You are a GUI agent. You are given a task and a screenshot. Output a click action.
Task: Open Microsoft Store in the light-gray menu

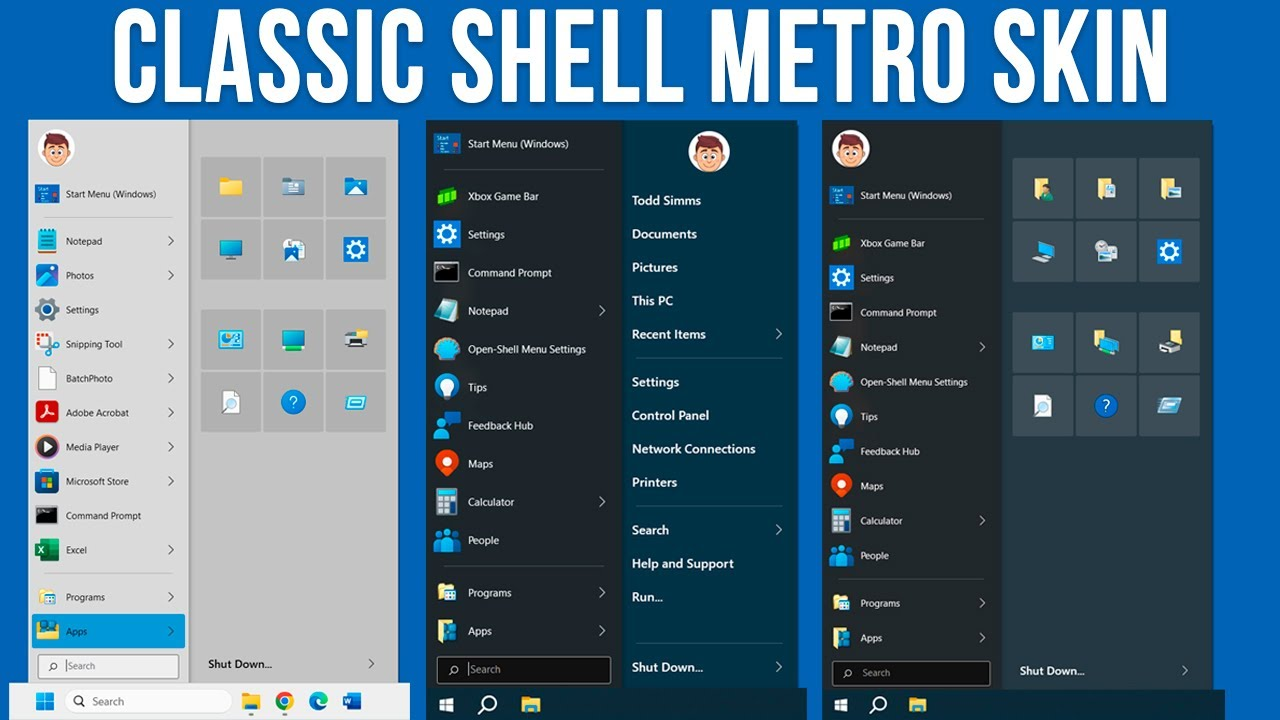pyautogui.click(x=106, y=481)
